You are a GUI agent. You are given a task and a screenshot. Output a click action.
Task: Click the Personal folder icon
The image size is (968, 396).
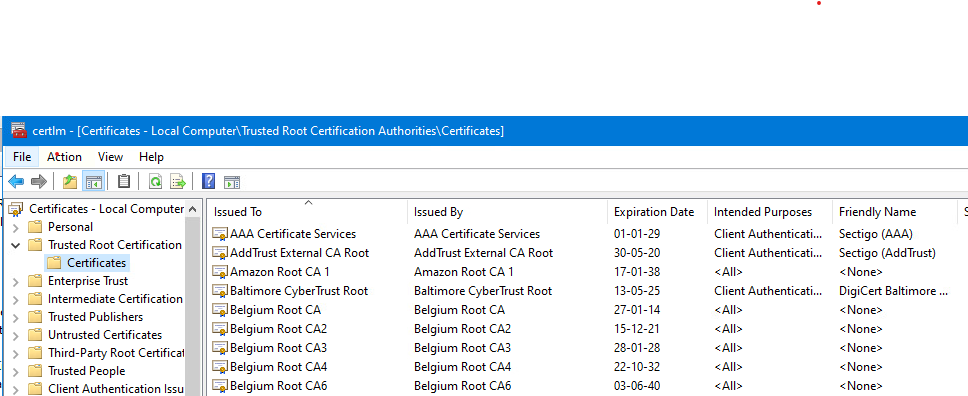[x=36, y=227]
